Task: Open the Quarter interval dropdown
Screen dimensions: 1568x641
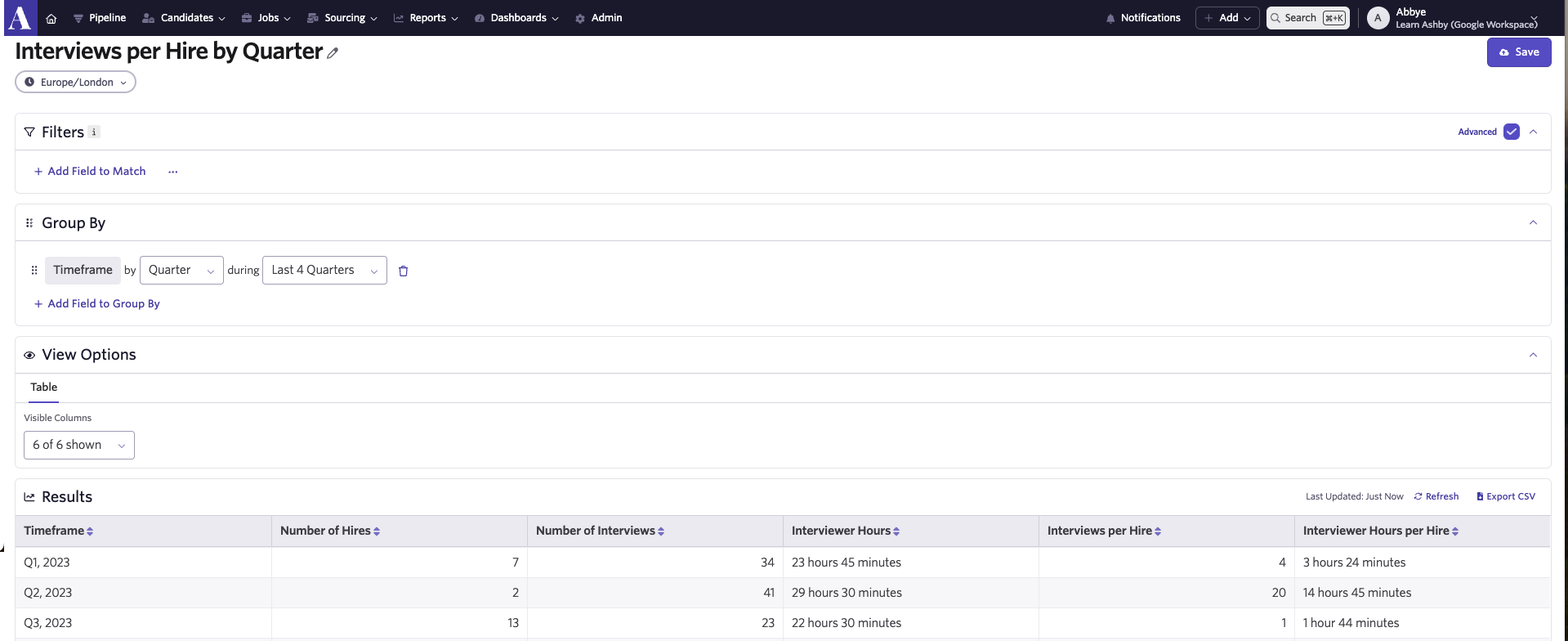Action: tap(181, 271)
